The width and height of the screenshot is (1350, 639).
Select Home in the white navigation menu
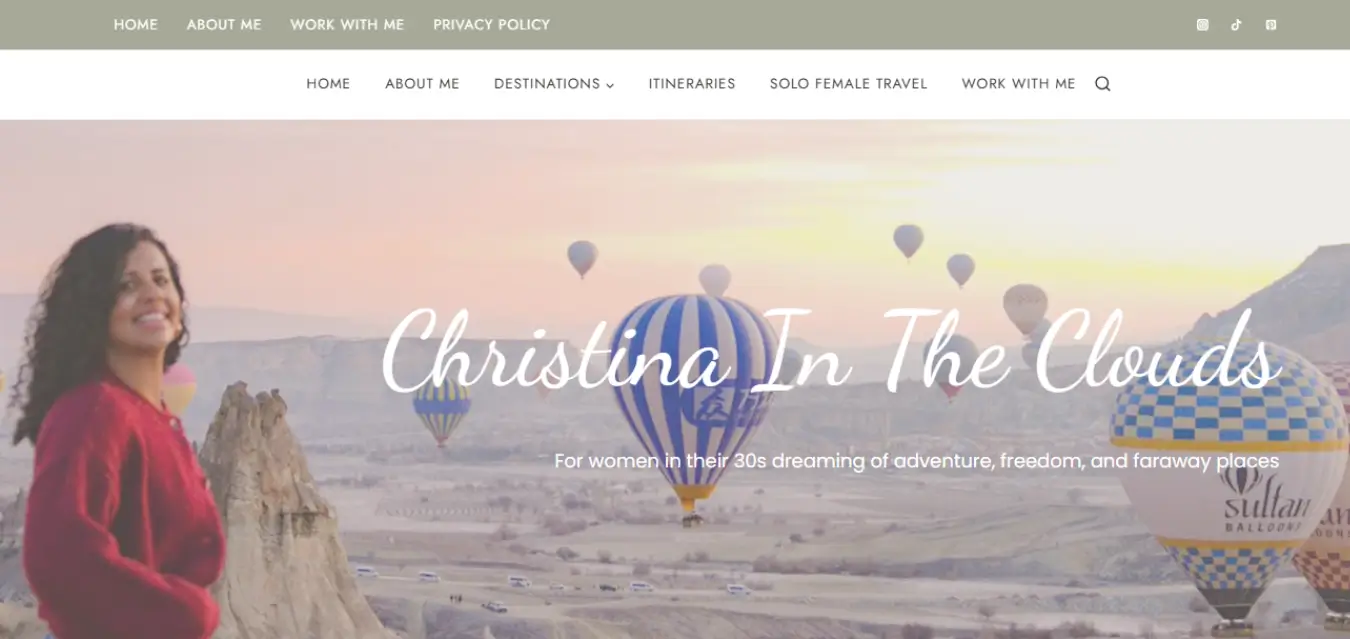(328, 84)
